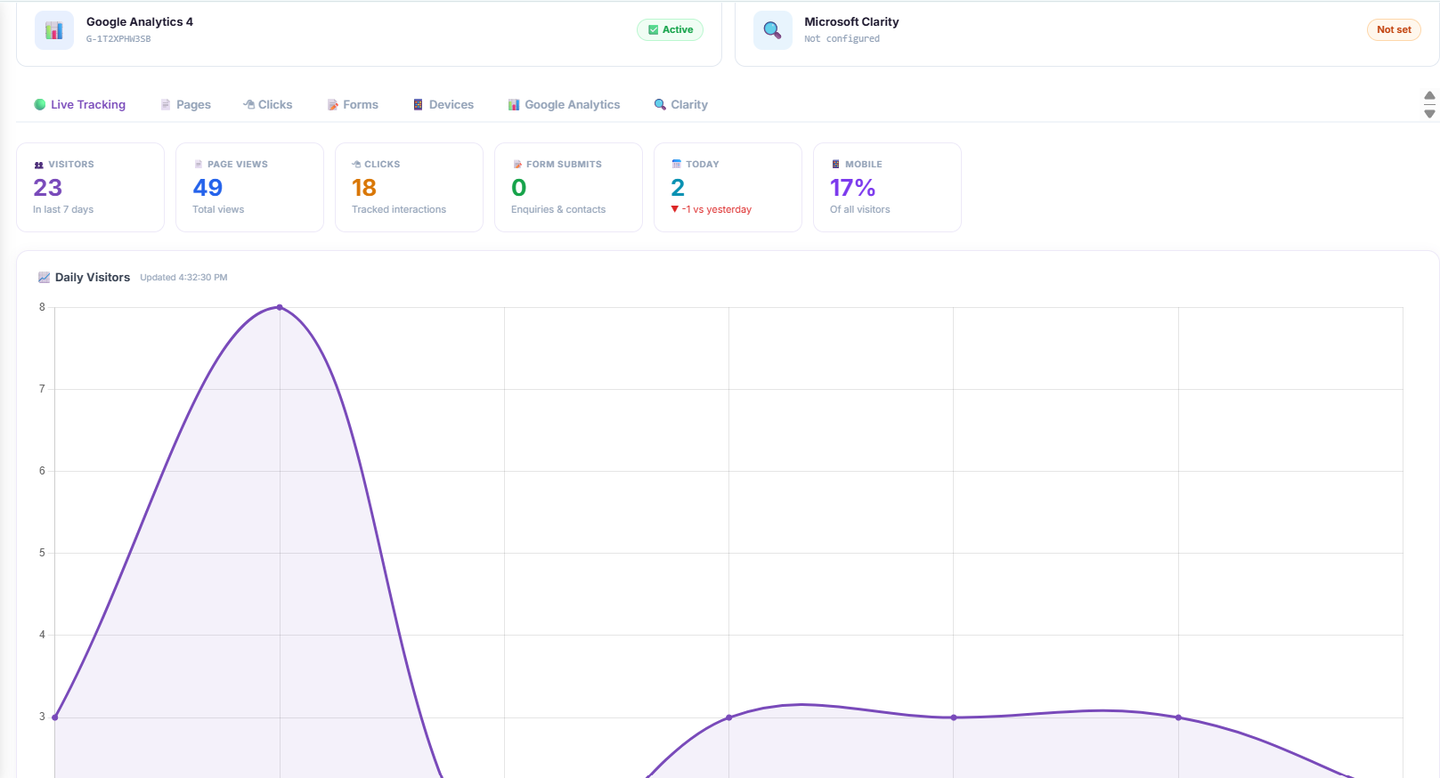Viewport: 1440px width, 778px height.
Task: Click the 'Daily Visitors' chart title
Action: pos(92,277)
